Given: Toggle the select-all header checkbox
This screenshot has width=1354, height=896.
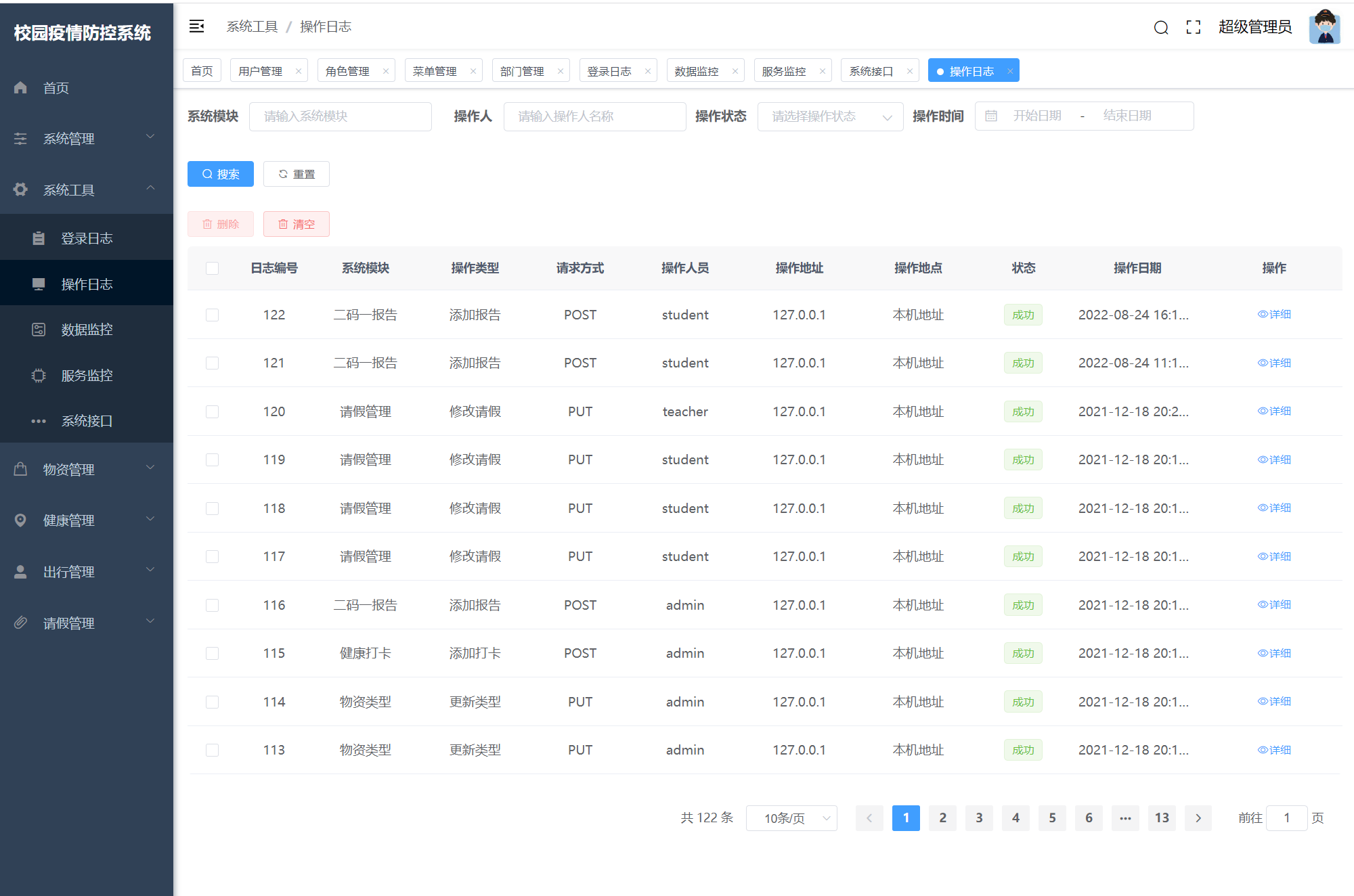Looking at the screenshot, I should (x=212, y=268).
